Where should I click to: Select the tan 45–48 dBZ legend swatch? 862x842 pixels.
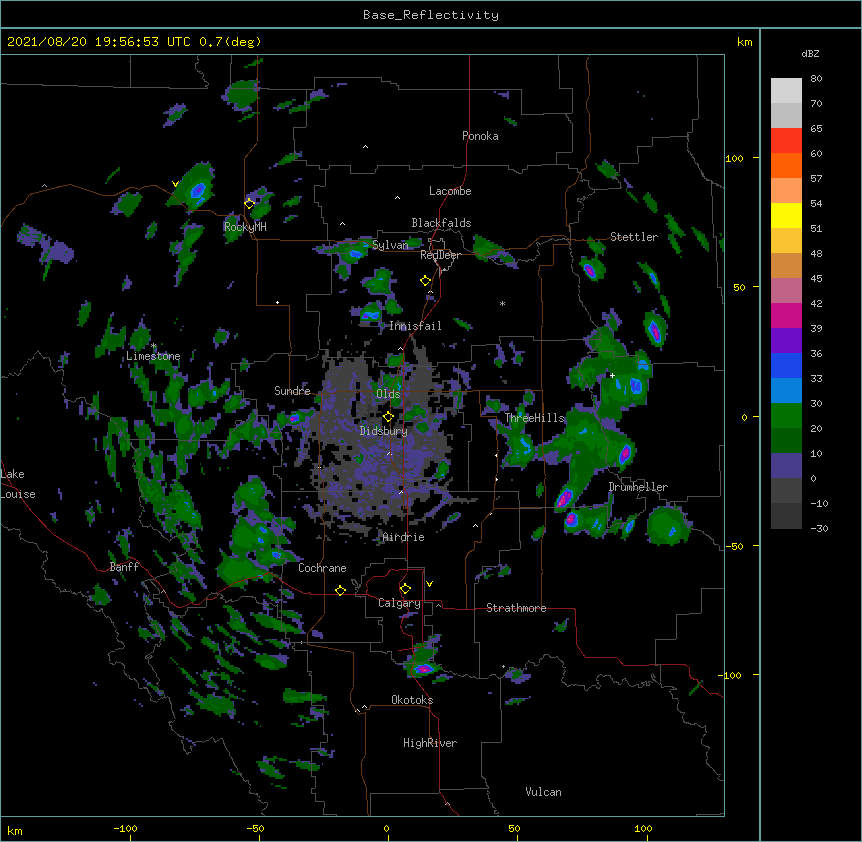(x=786, y=265)
